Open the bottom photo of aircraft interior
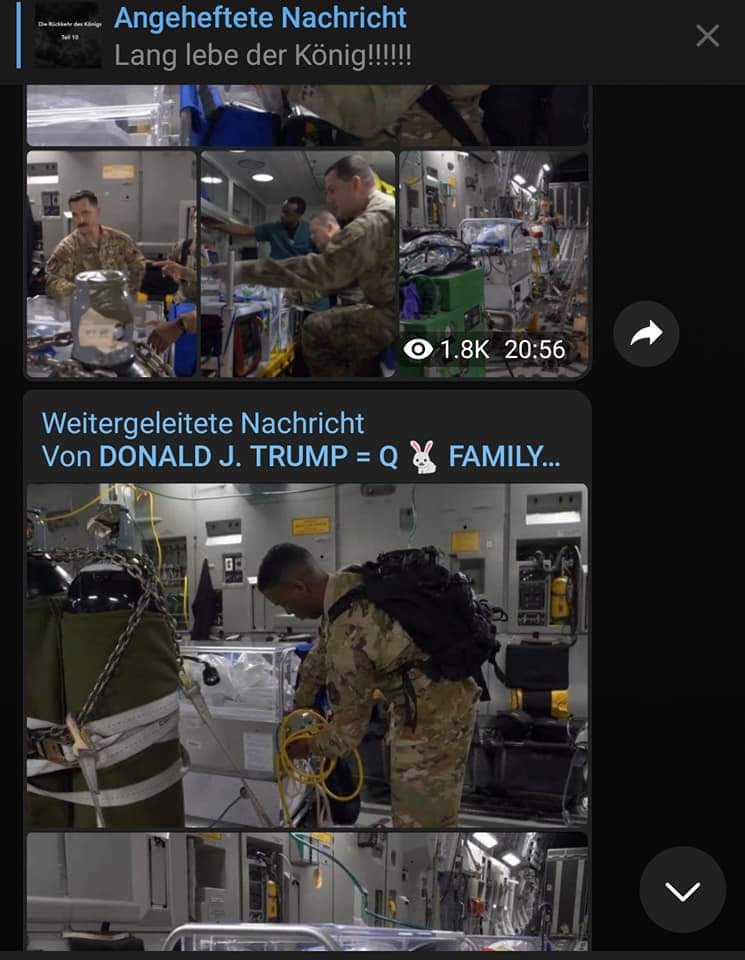745x960 pixels. click(x=307, y=891)
